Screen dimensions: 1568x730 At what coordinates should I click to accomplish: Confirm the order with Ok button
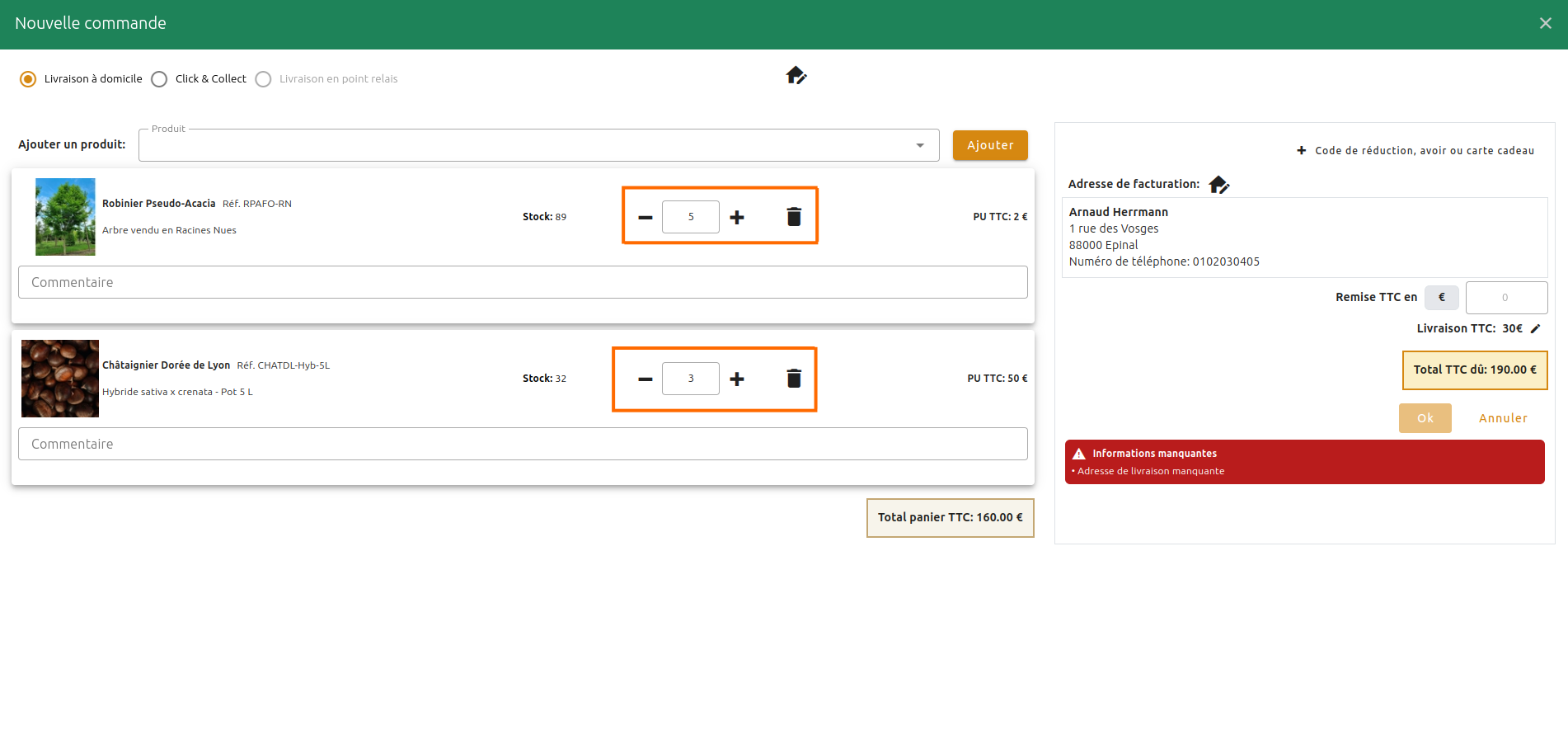(1425, 418)
